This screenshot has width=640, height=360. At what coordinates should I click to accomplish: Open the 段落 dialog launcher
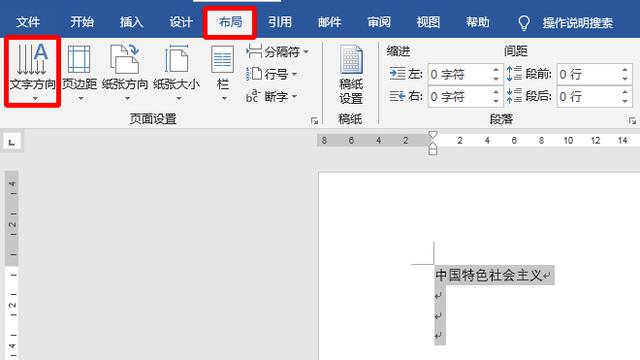[x=632, y=121]
